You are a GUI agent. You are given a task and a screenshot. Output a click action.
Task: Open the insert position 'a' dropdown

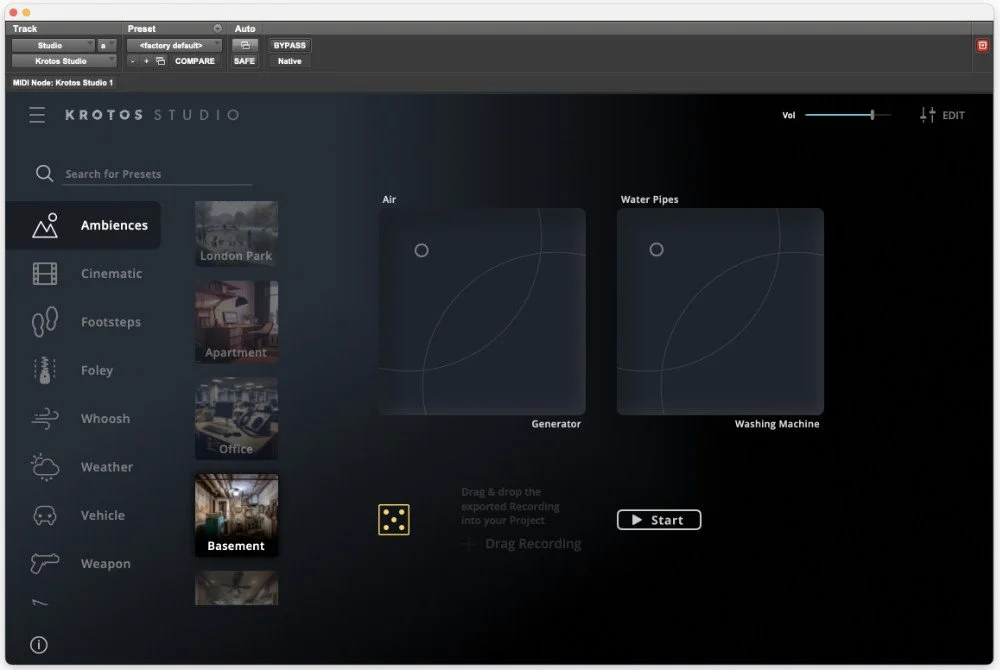point(106,45)
